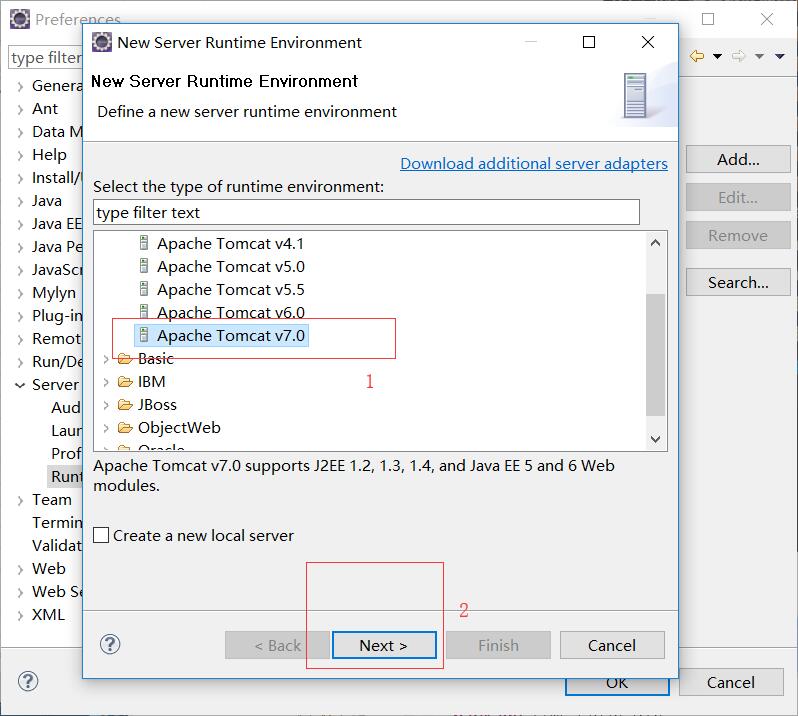Expand the ObjectWeb folder node
The height and width of the screenshot is (716, 798).
[106, 428]
